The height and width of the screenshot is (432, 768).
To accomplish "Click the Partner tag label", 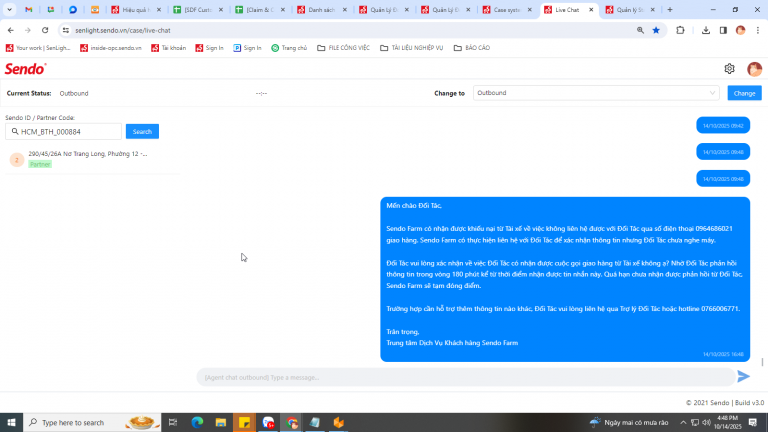I will [40, 165].
